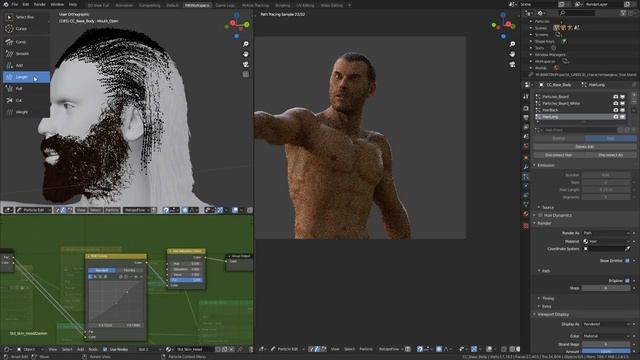Toggle the Show Emitter checkbox

pos(627,260)
